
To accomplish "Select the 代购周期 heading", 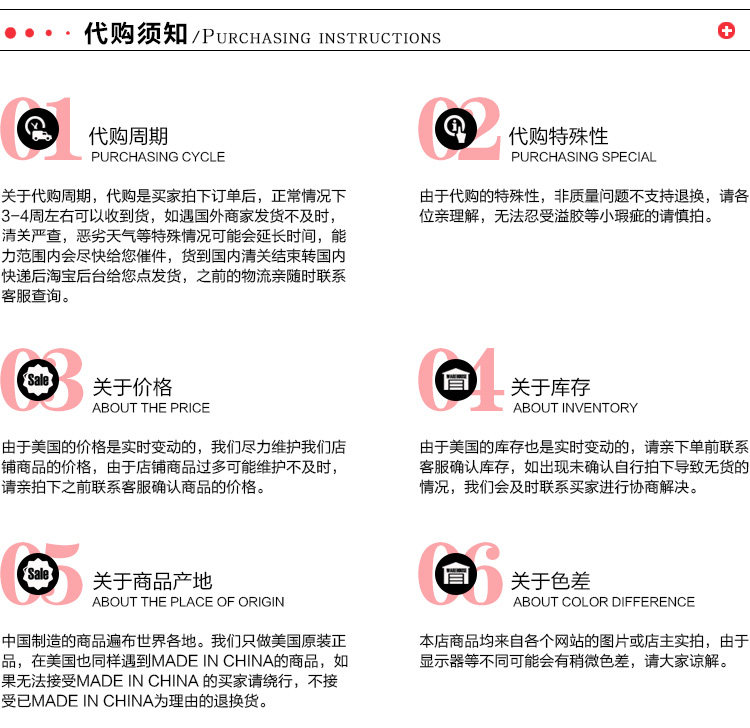I will tap(128, 136).
